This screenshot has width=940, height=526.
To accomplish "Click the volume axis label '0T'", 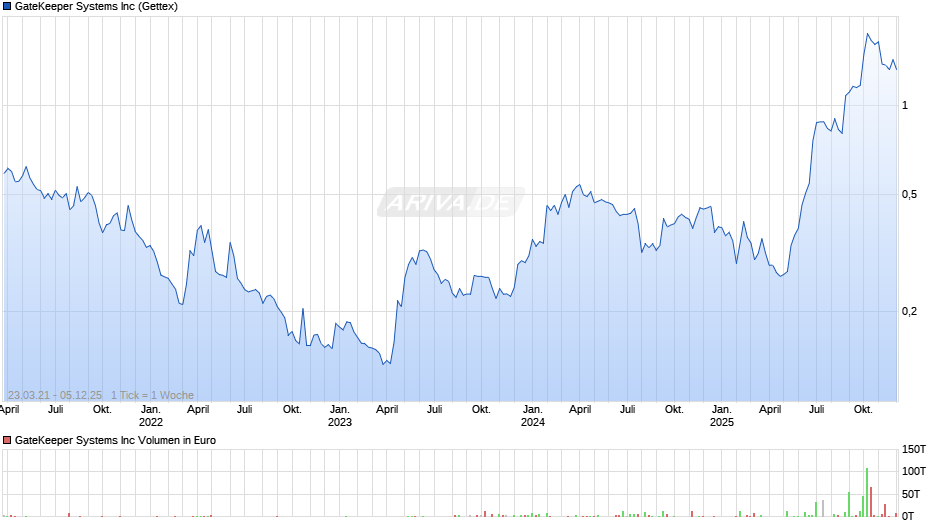I will pyautogui.click(x=908, y=516).
